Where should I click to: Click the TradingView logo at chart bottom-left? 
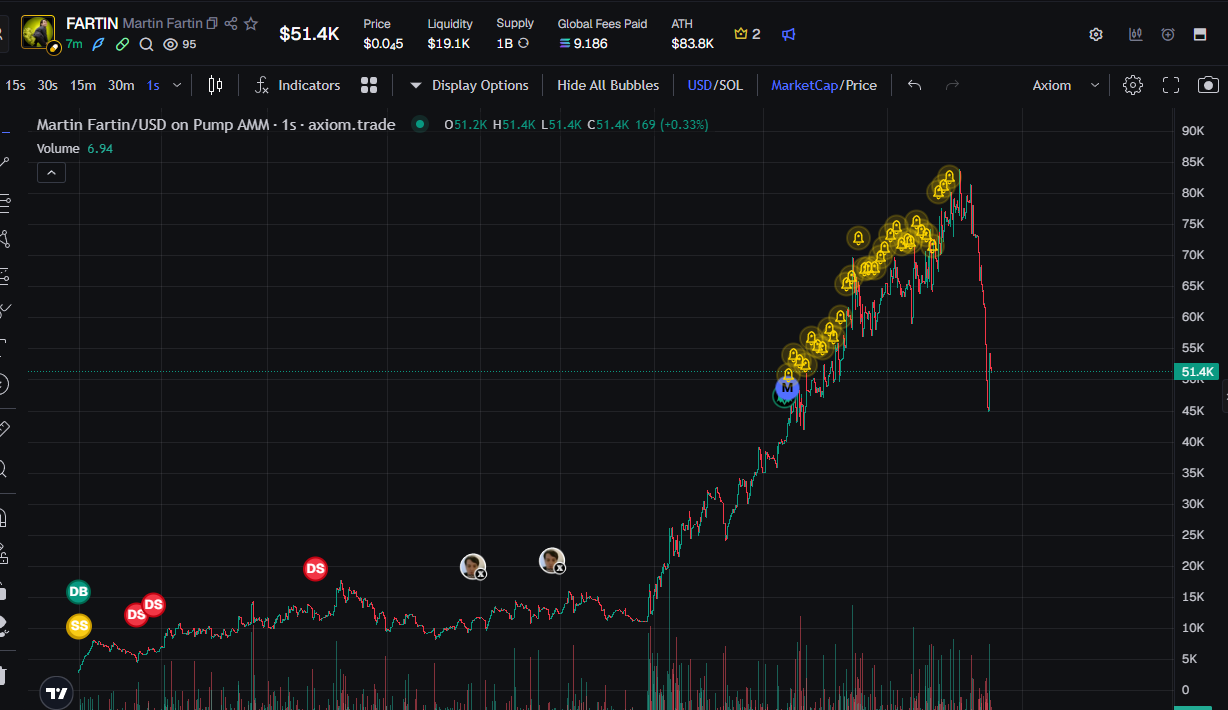(x=57, y=692)
